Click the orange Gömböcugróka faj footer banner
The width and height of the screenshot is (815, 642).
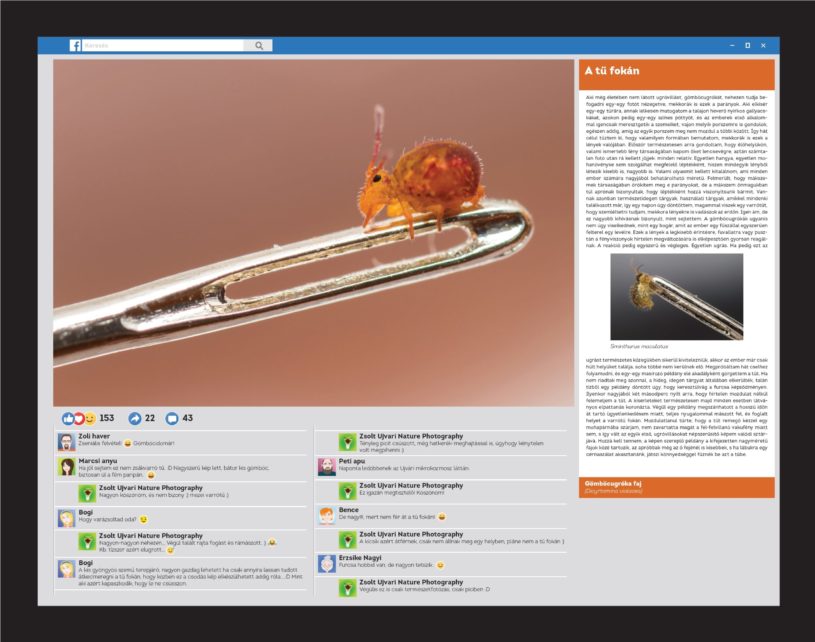coord(676,487)
